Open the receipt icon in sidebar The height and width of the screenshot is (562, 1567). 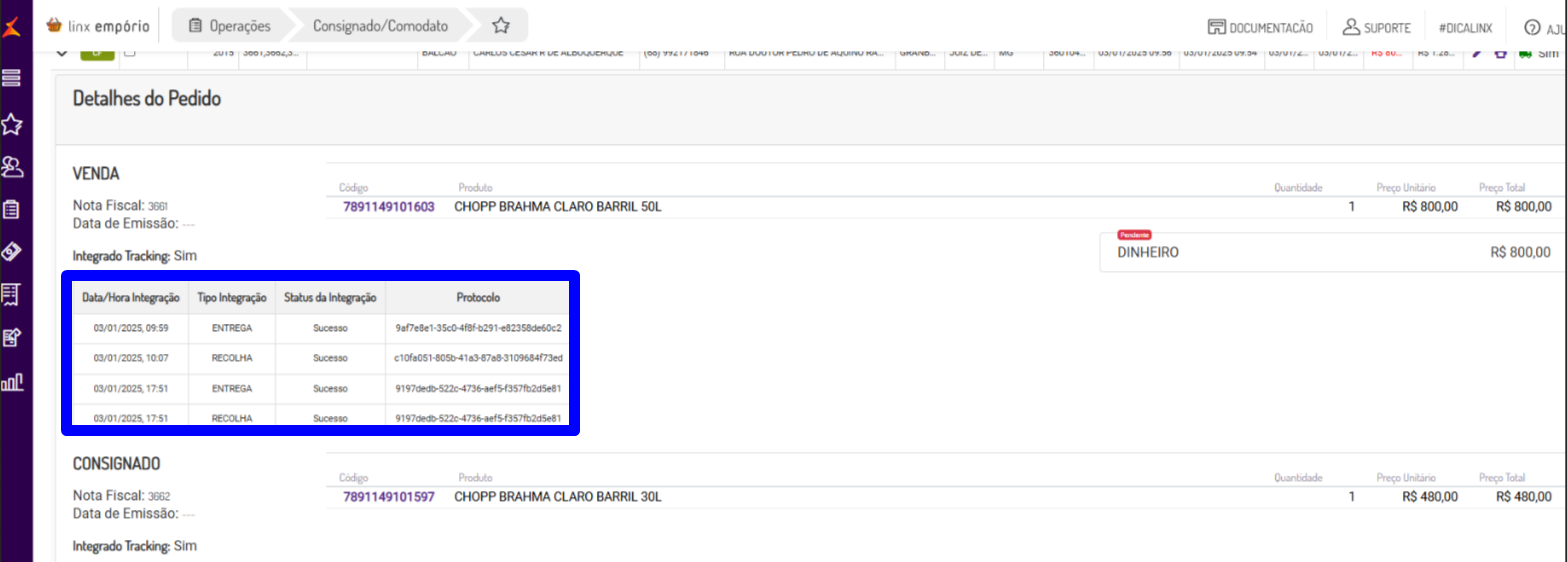point(13,294)
